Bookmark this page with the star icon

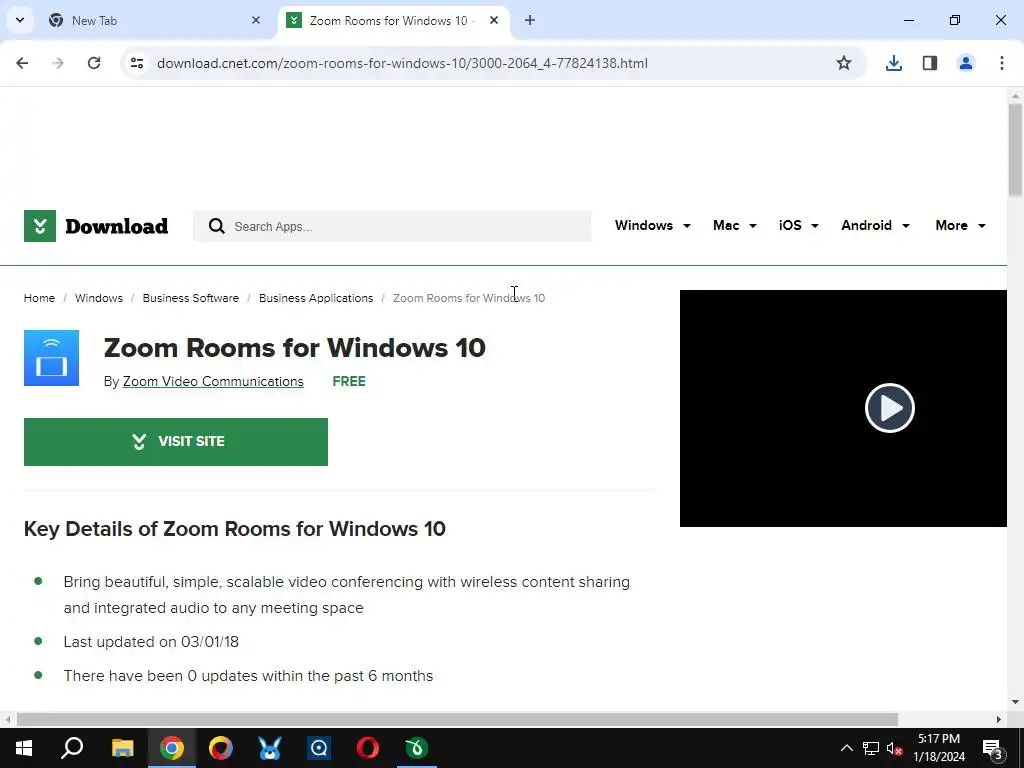click(x=844, y=63)
